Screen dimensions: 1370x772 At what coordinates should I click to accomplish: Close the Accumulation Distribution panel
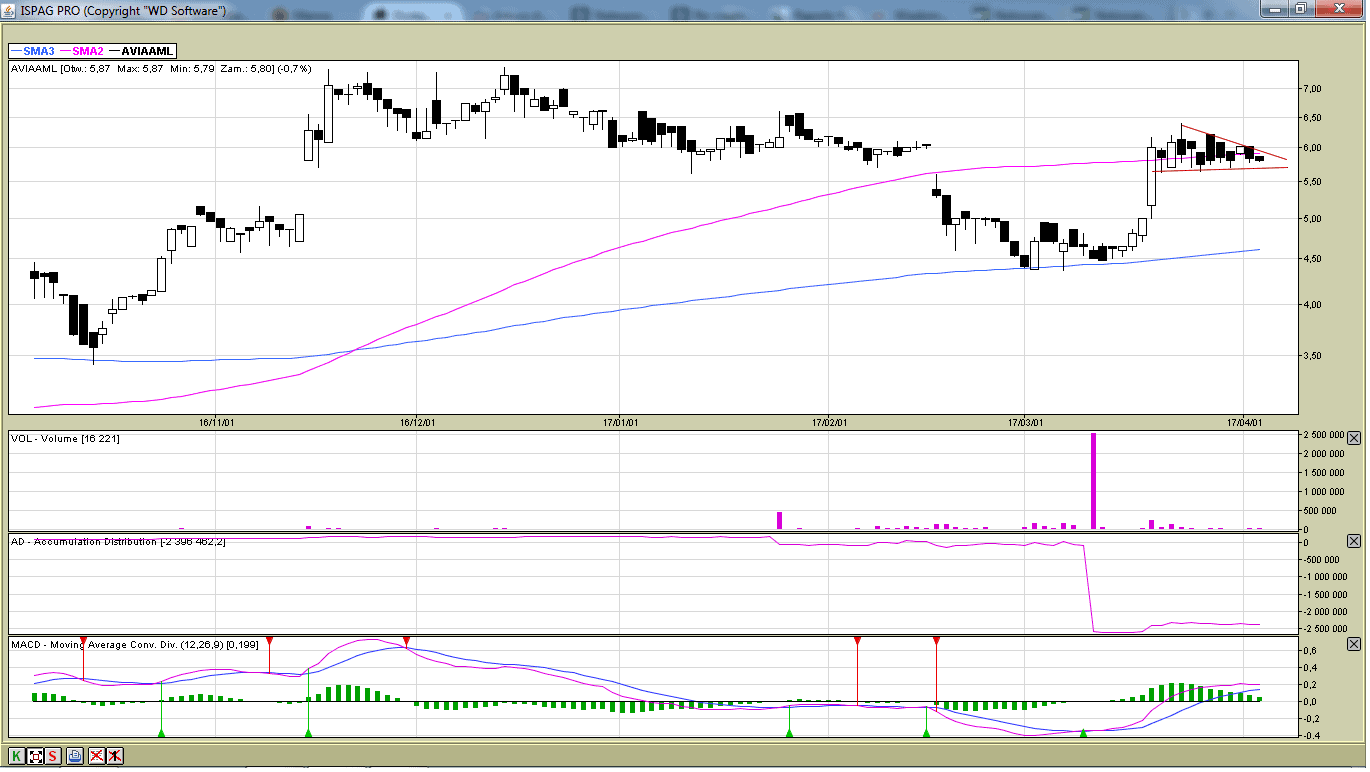pos(1354,541)
